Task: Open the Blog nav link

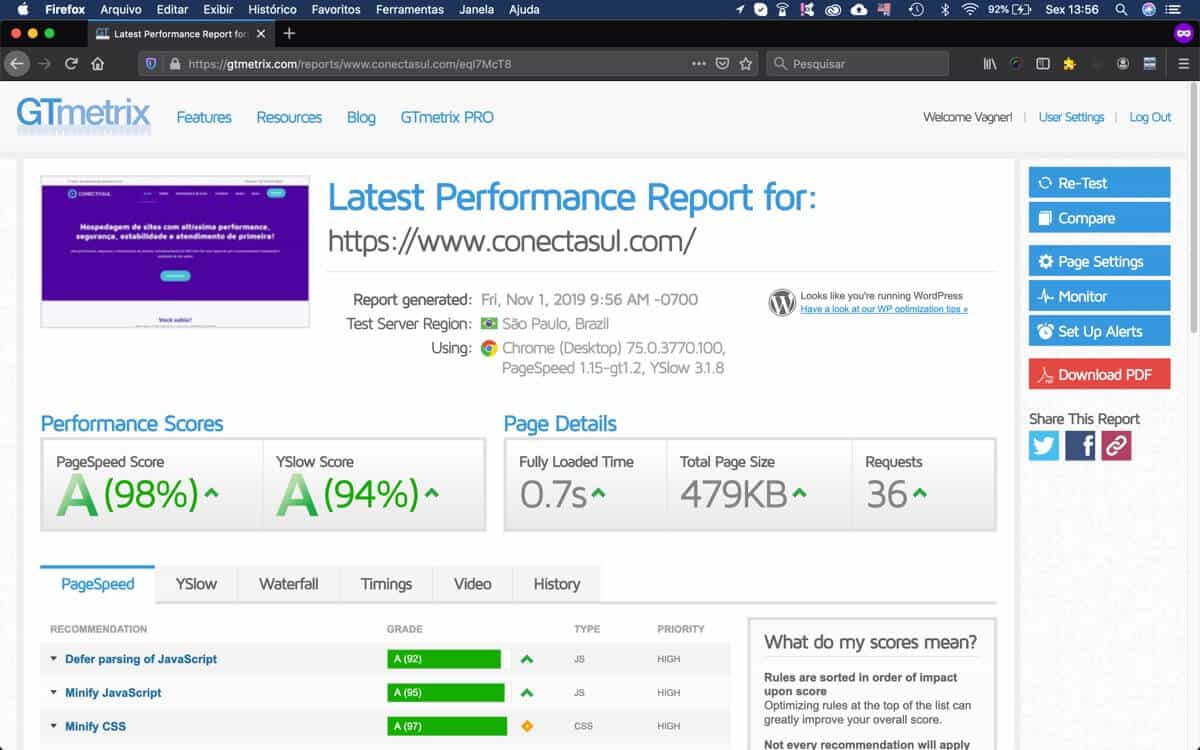Action: coord(361,117)
